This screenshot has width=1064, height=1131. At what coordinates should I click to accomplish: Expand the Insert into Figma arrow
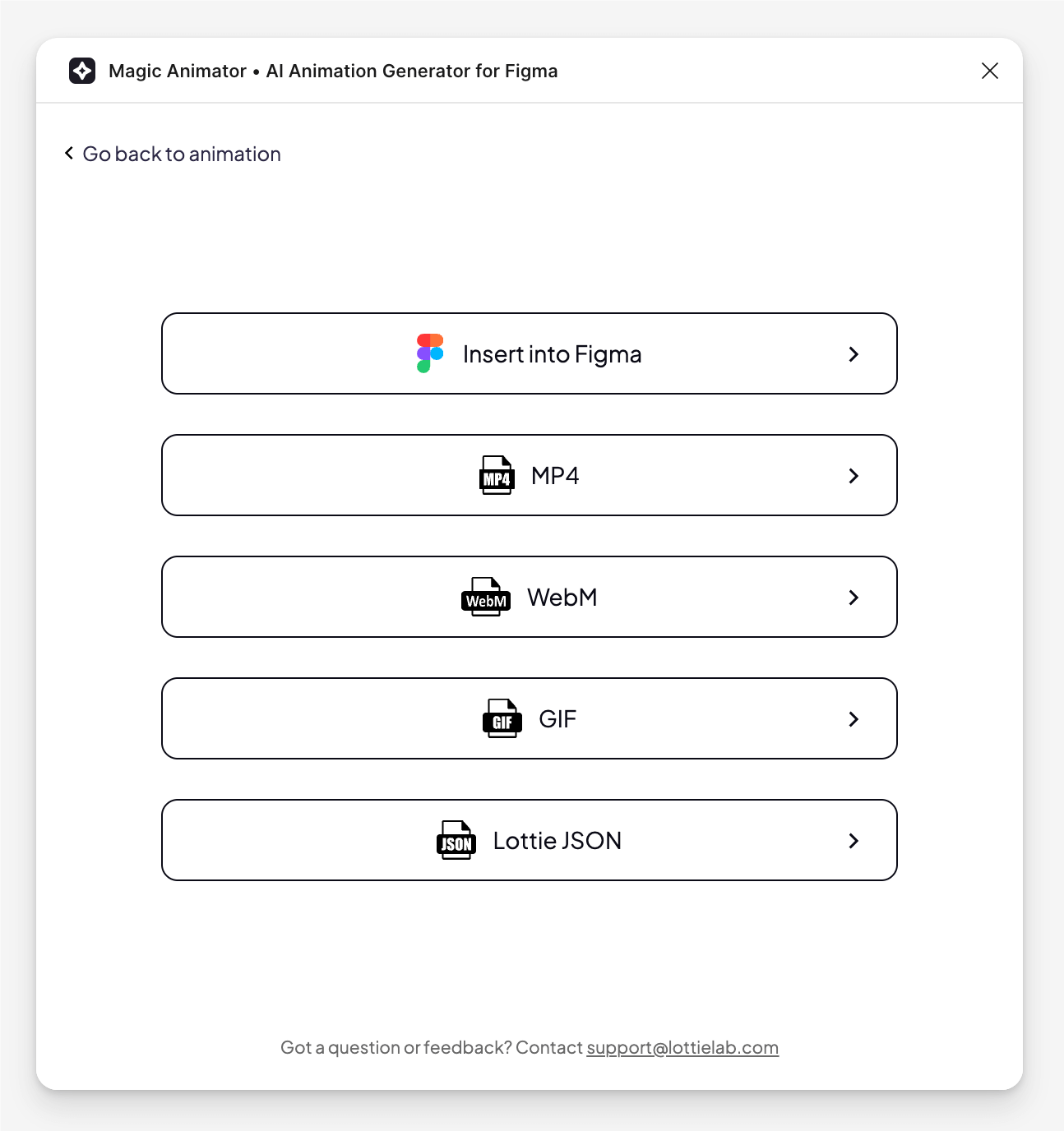(854, 354)
